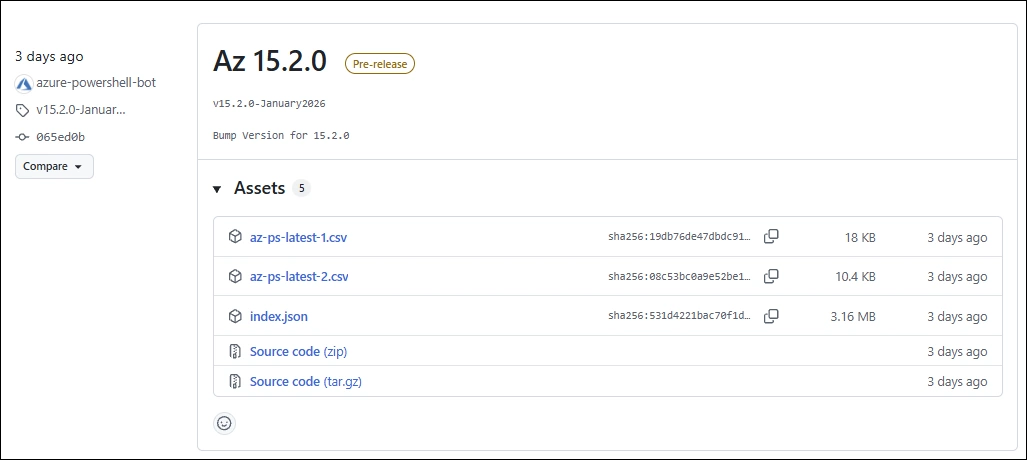
Task: Download Source code (zip)
Action: pos(298,352)
